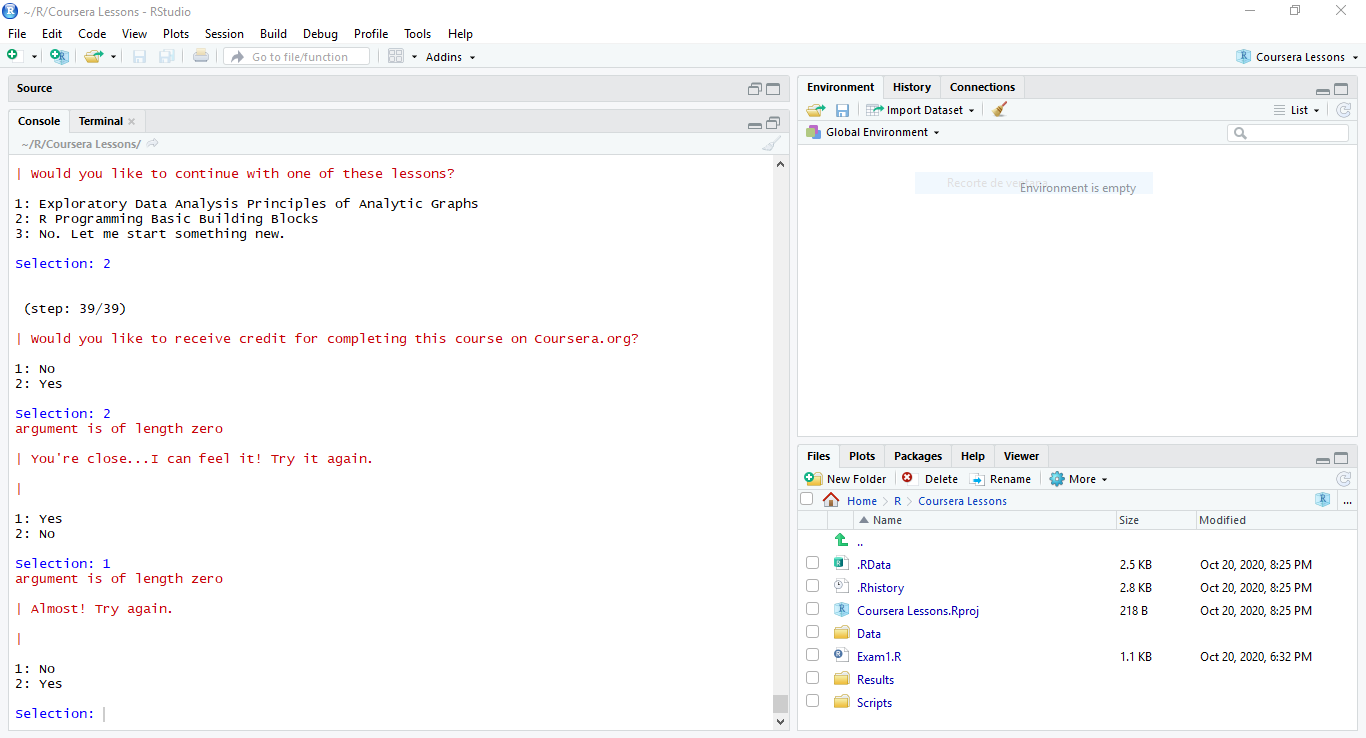Save current document with toolbar save icon
1366x738 pixels.
click(x=139, y=56)
